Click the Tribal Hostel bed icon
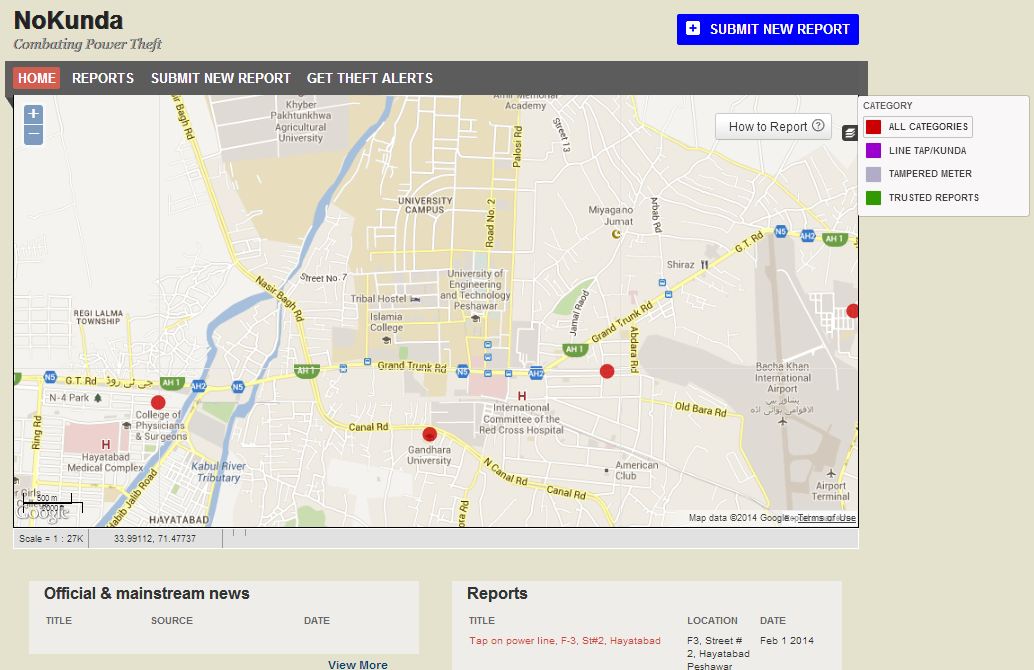Viewport: 1034px width, 670px height. click(415, 299)
